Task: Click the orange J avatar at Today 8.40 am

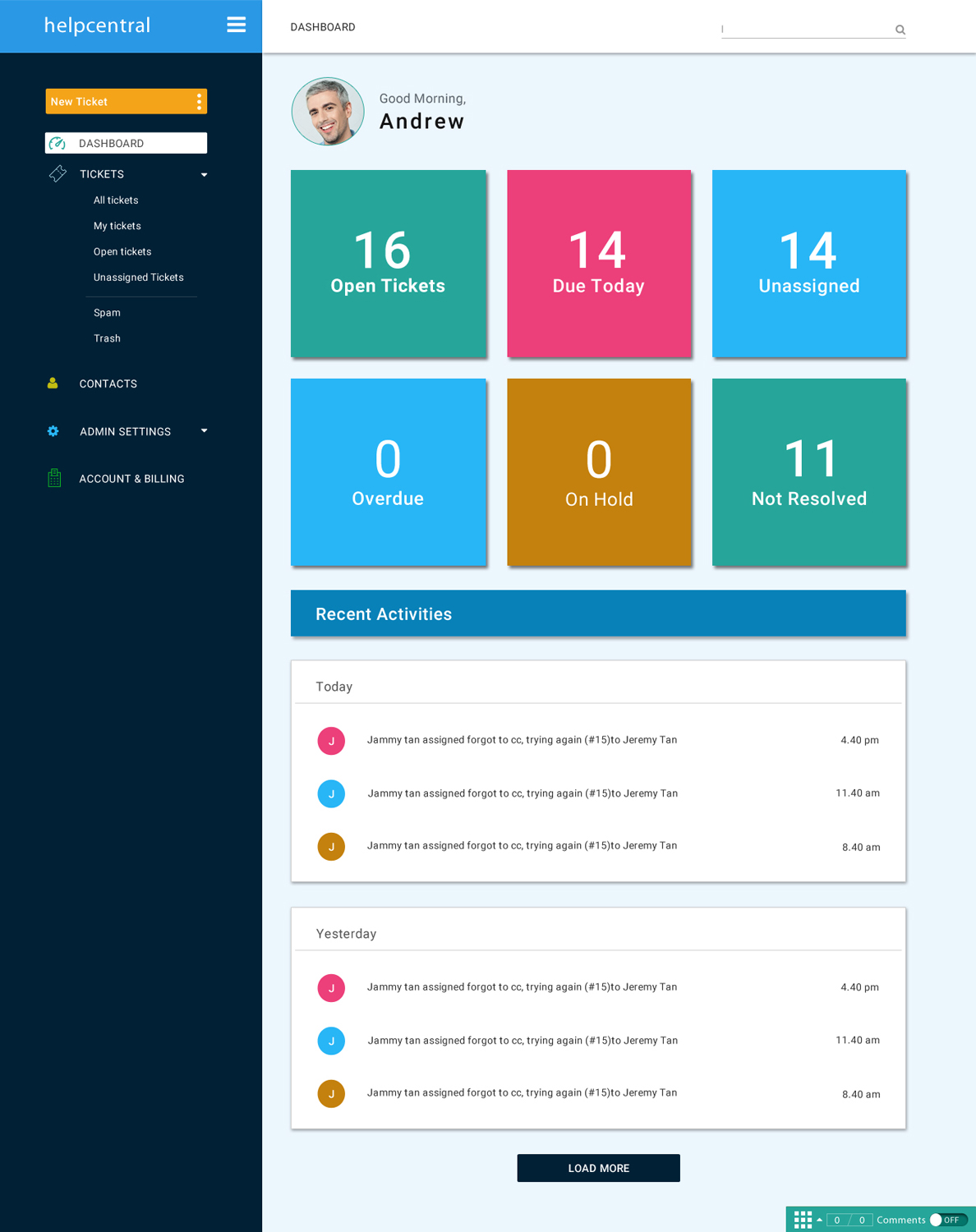Action: (331, 847)
